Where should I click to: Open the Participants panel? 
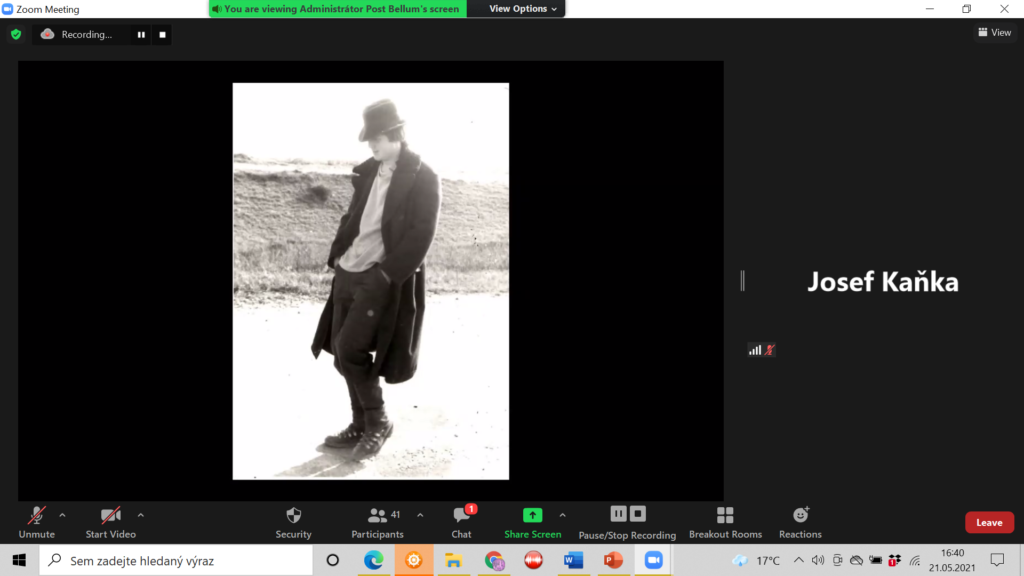click(x=377, y=522)
